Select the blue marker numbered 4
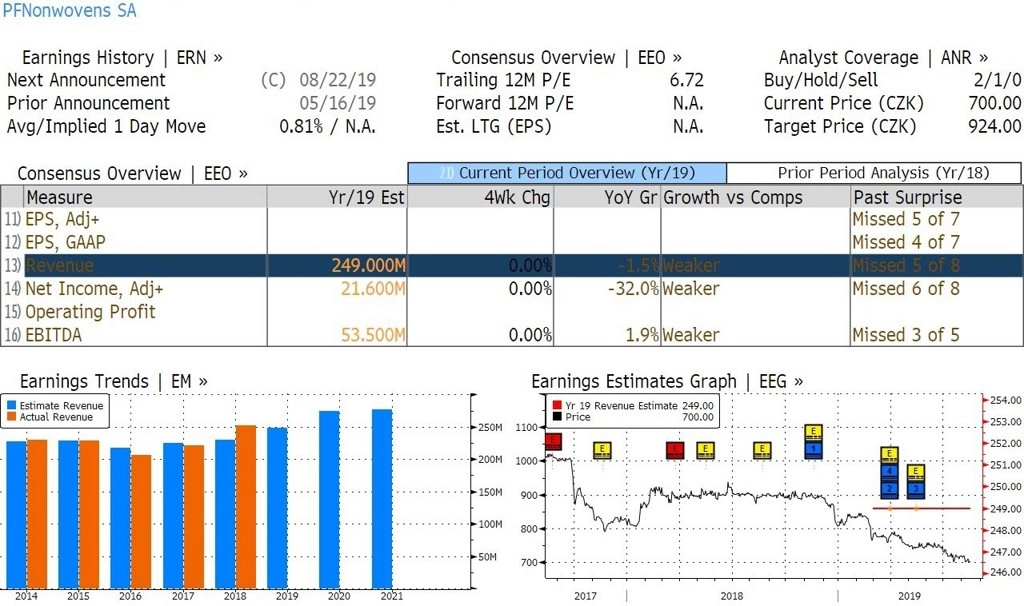1024x606 pixels. [x=889, y=471]
